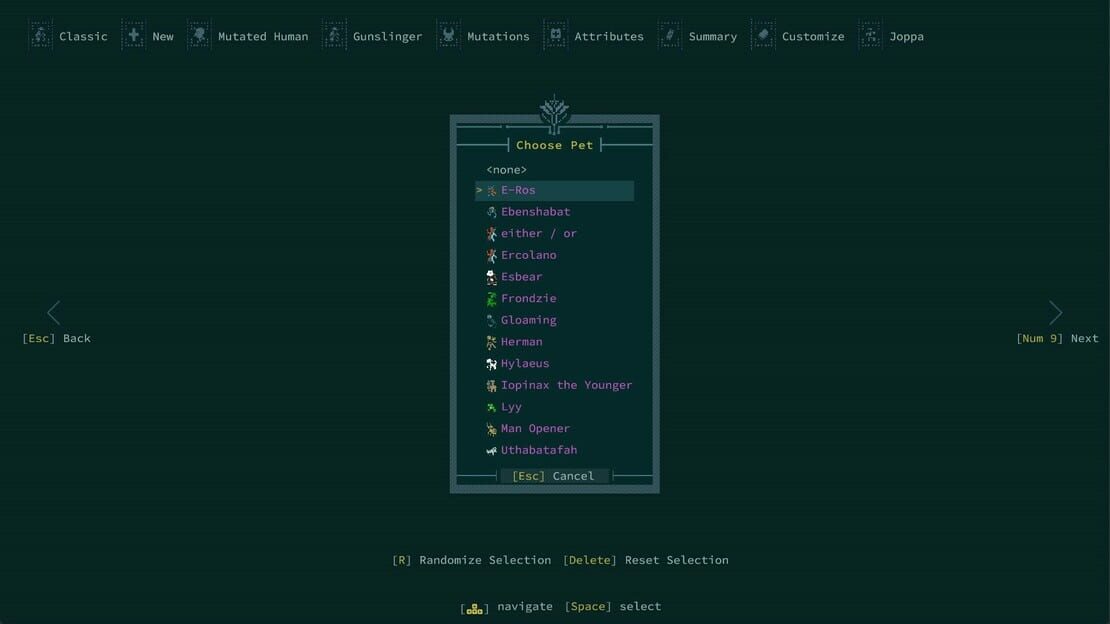Click the right chevron arrow above Next
Screen dimensions: 1110x624
(x=1055, y=312)
